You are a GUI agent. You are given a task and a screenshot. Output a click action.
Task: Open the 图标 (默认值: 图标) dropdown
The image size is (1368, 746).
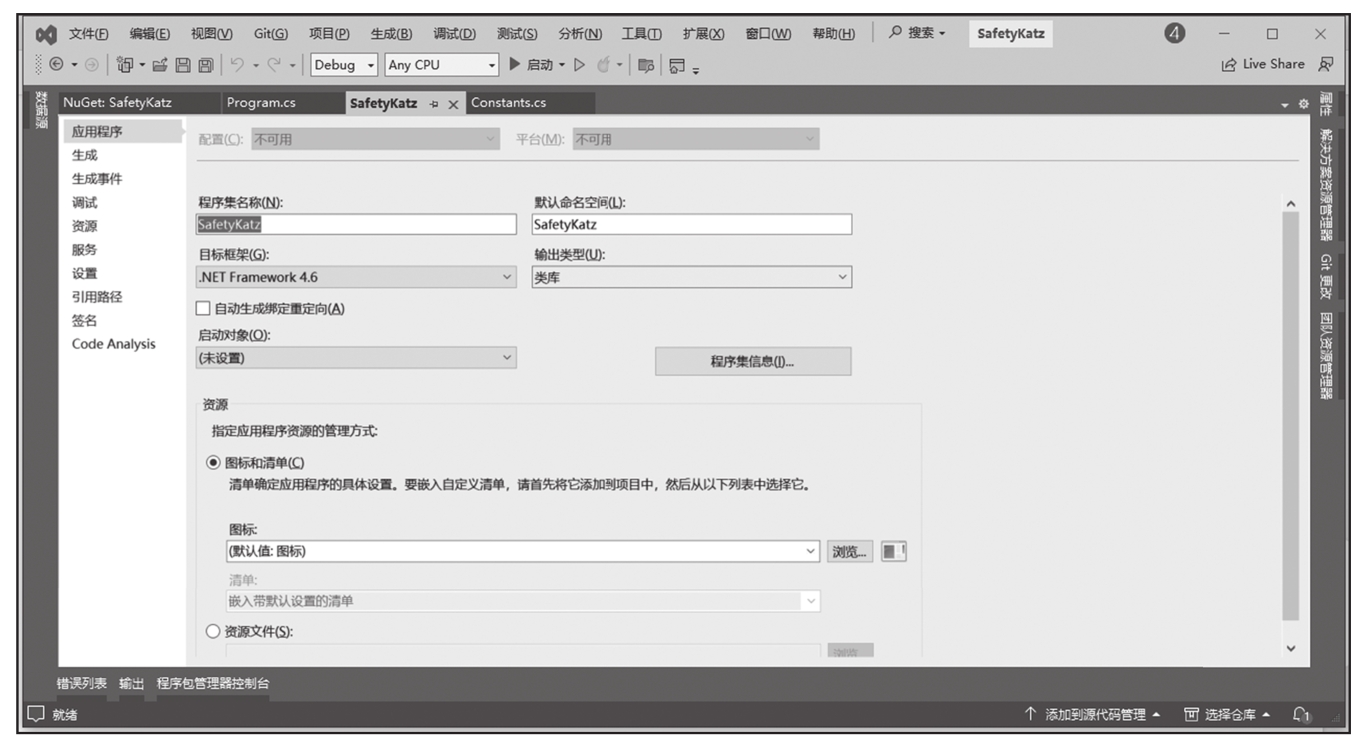coord(524,551)
